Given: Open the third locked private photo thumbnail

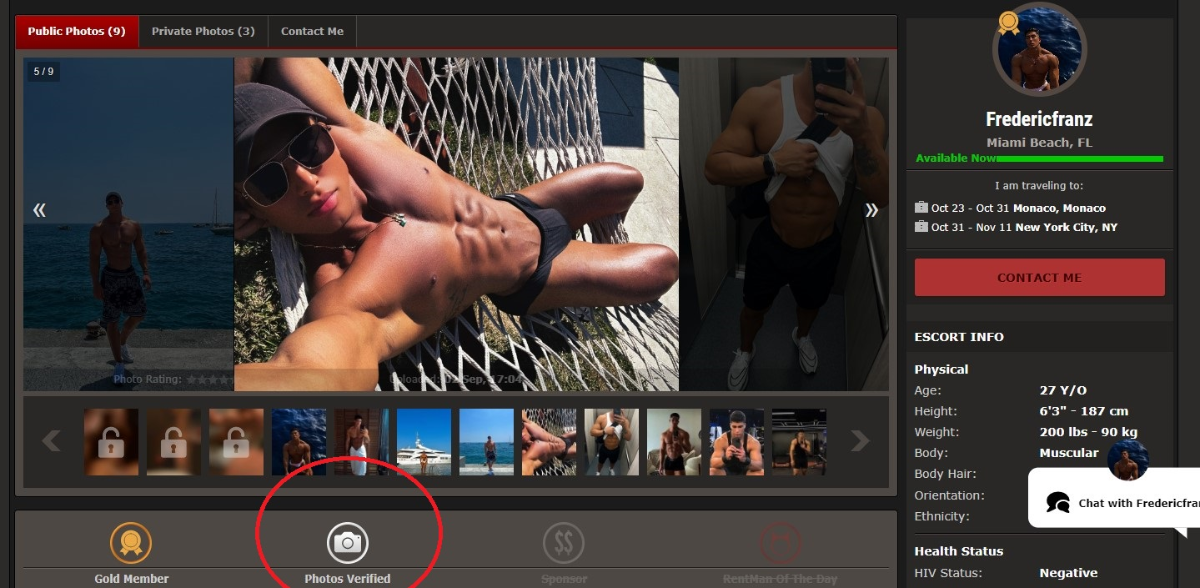Looking at the screenshot, I should click(236, 441).
